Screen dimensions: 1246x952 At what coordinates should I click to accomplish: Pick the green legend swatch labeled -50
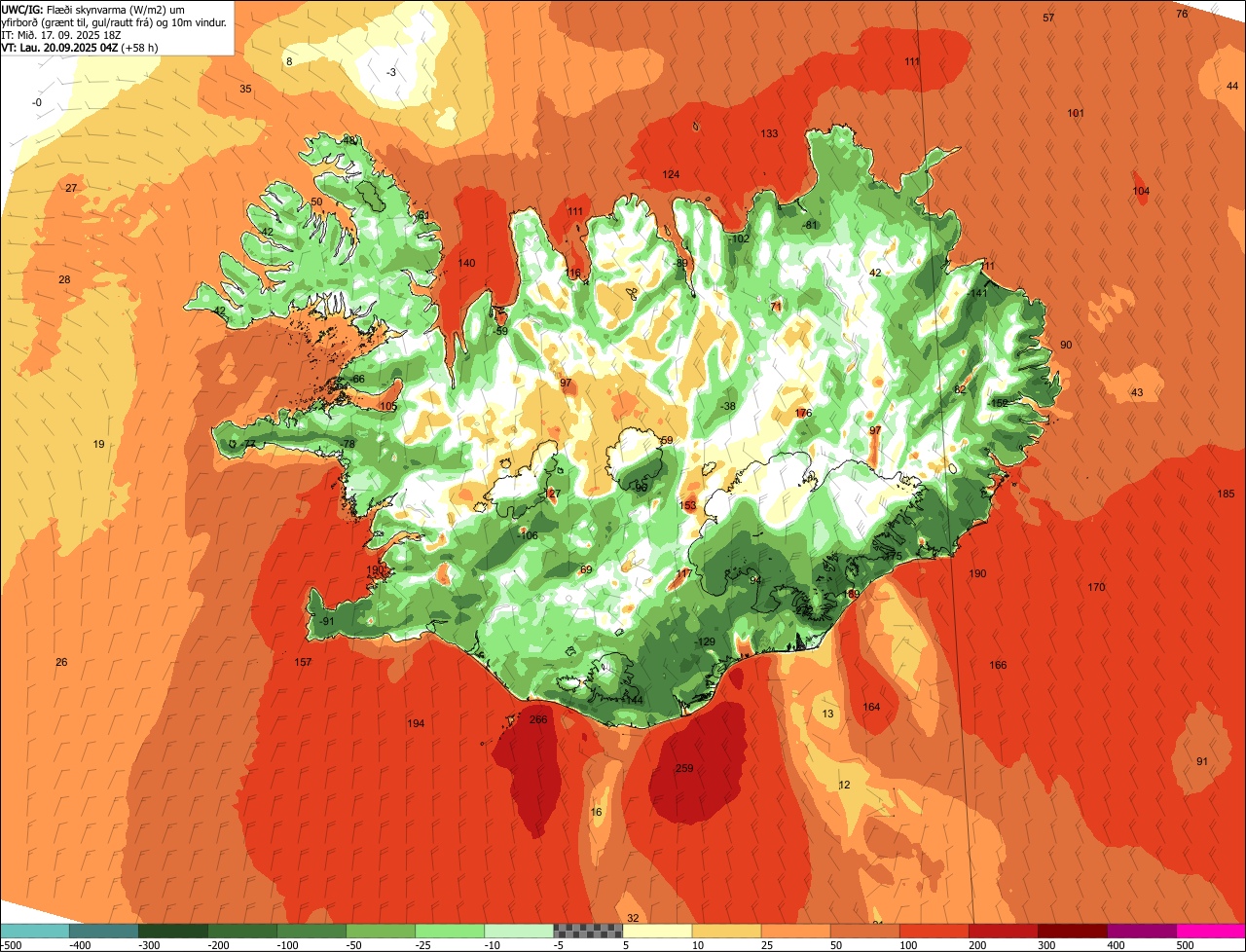pyautogui.click(x=381, y=932)
